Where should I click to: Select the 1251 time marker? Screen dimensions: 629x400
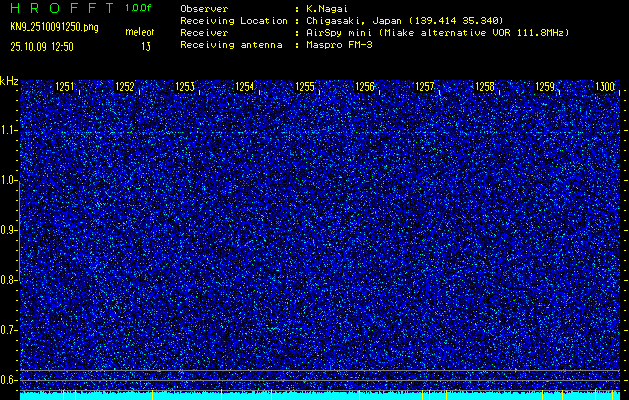pos(65,87)
